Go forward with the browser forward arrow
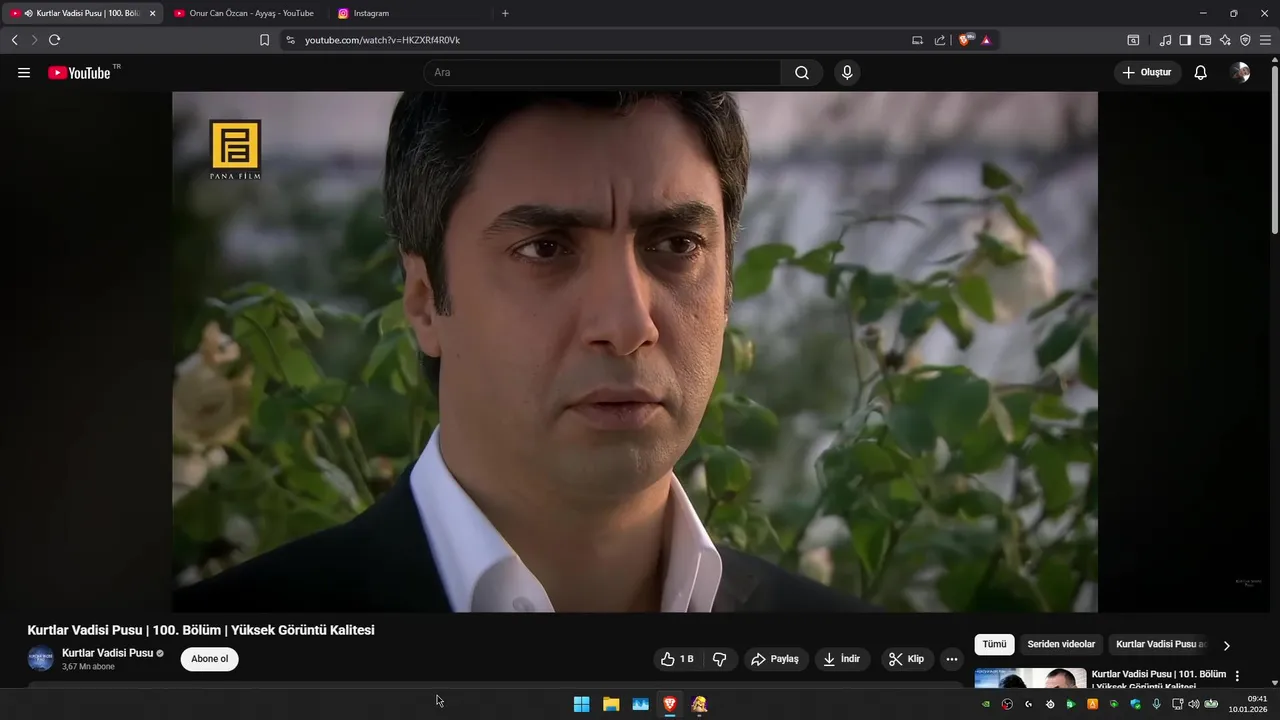The width and height of the screenshot is (1280, 720). tap(34, 40)
